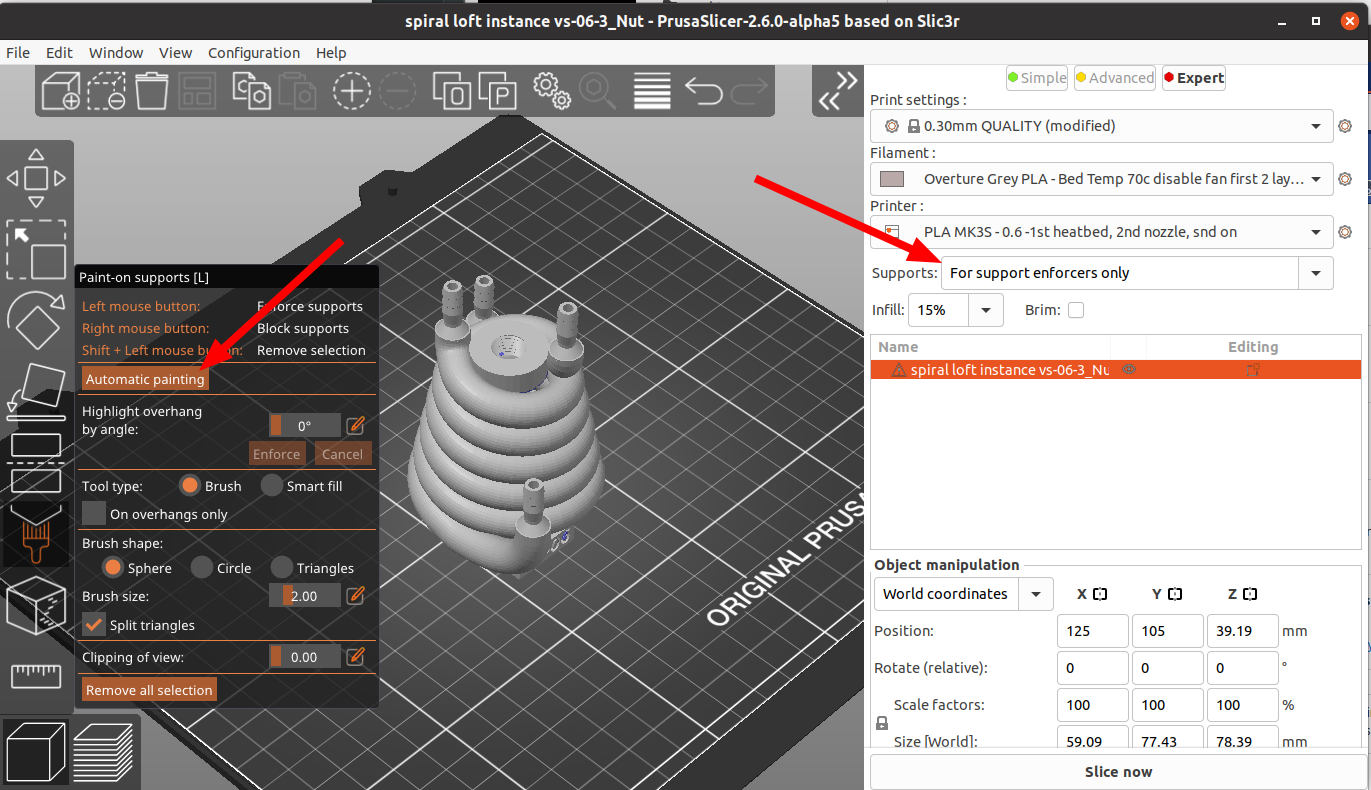This screenshot has height=790, width=1371.
Task: Open the Window menu
Action: pos(116,53)
